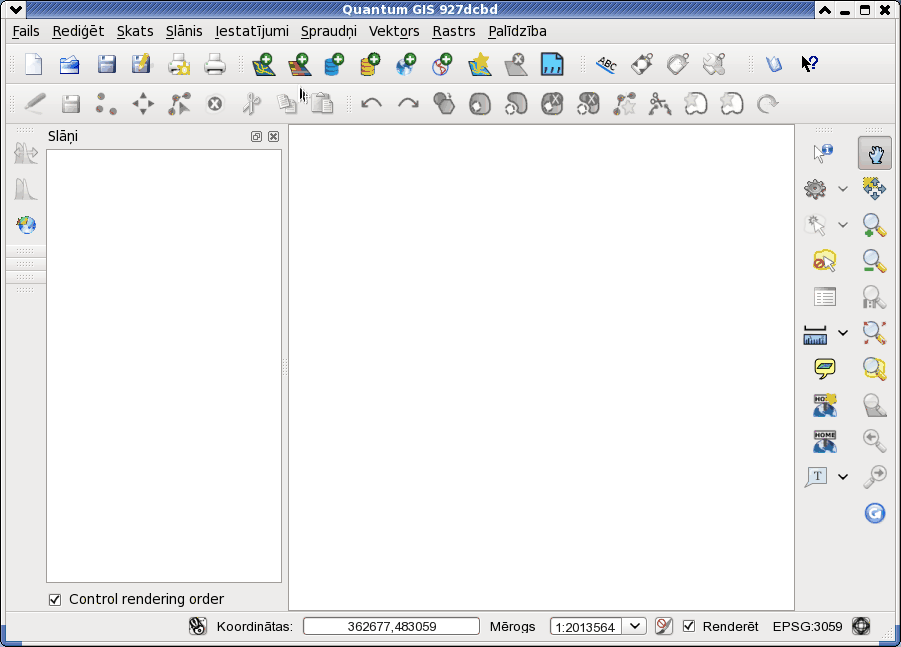Open the Skats menu
The height and width of the screenshot is (647, 901).
[135, 31]
